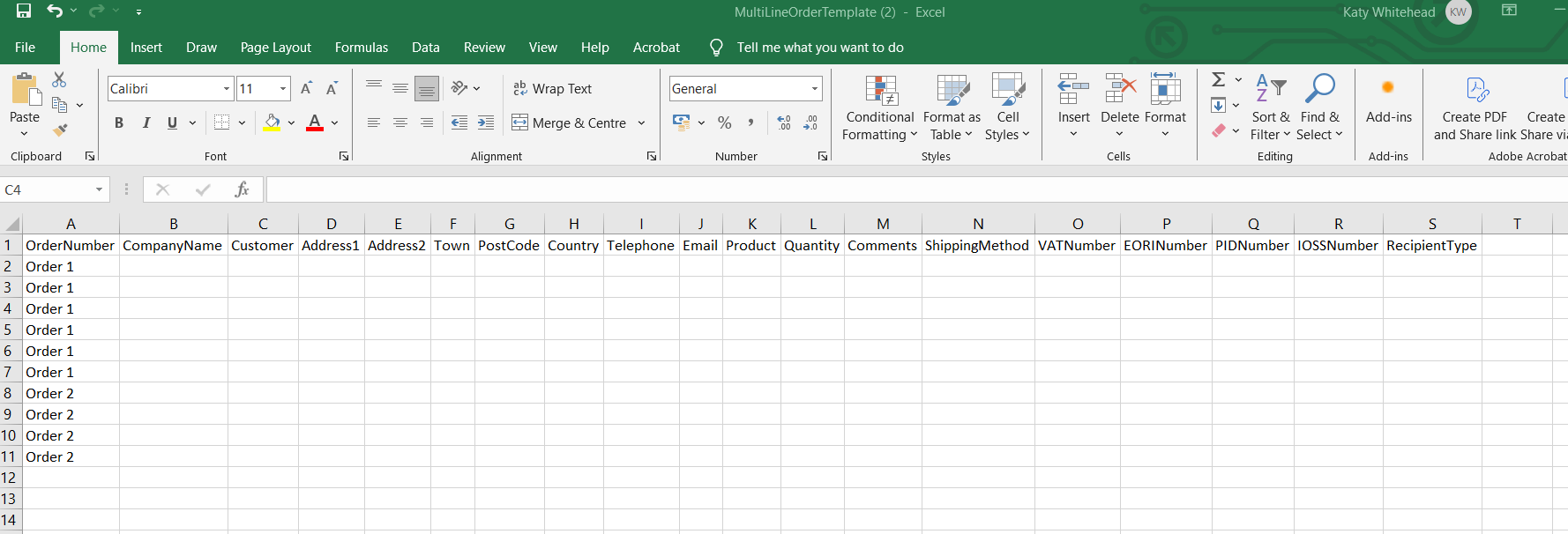Expand the General number format dropdown
Image resolution: width=1568 pixels, height=534 pixels.
click(x=814, y=89)
